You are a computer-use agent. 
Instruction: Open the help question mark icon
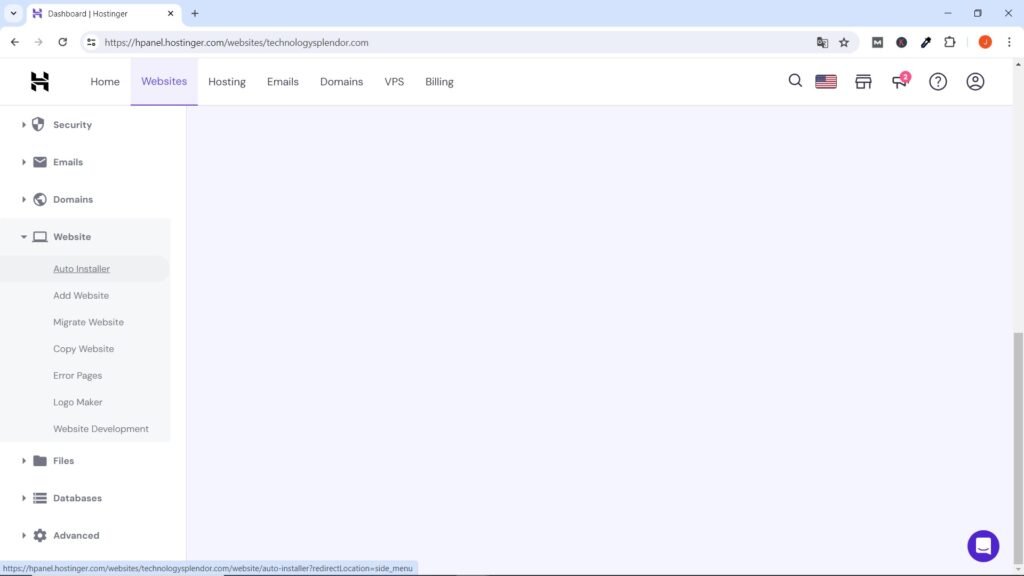[x=937, y=81]
